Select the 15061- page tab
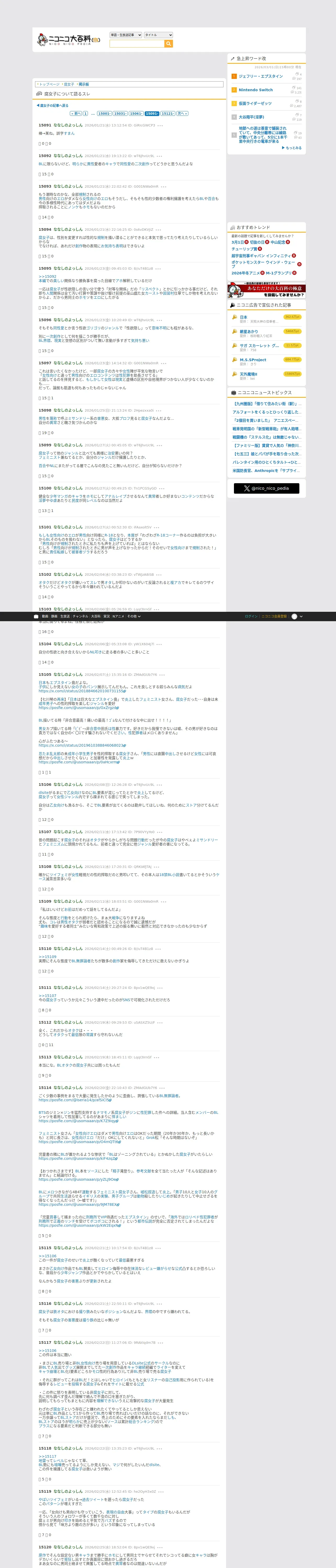The width and height of the screenshot is (336, 1568). coord(136,113)
